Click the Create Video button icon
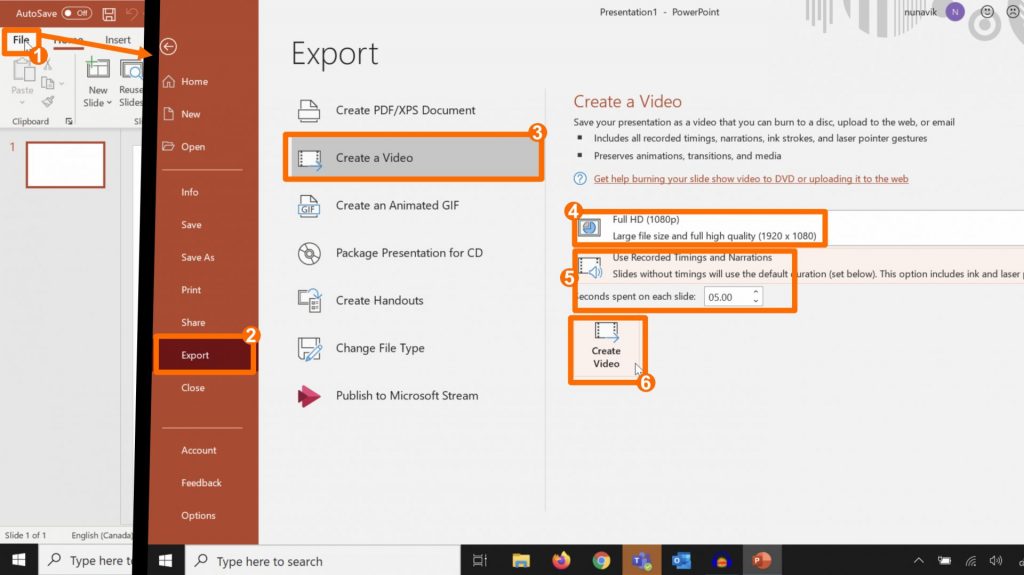This screenshot has width=1024, height=575. (x=606, y=332)
